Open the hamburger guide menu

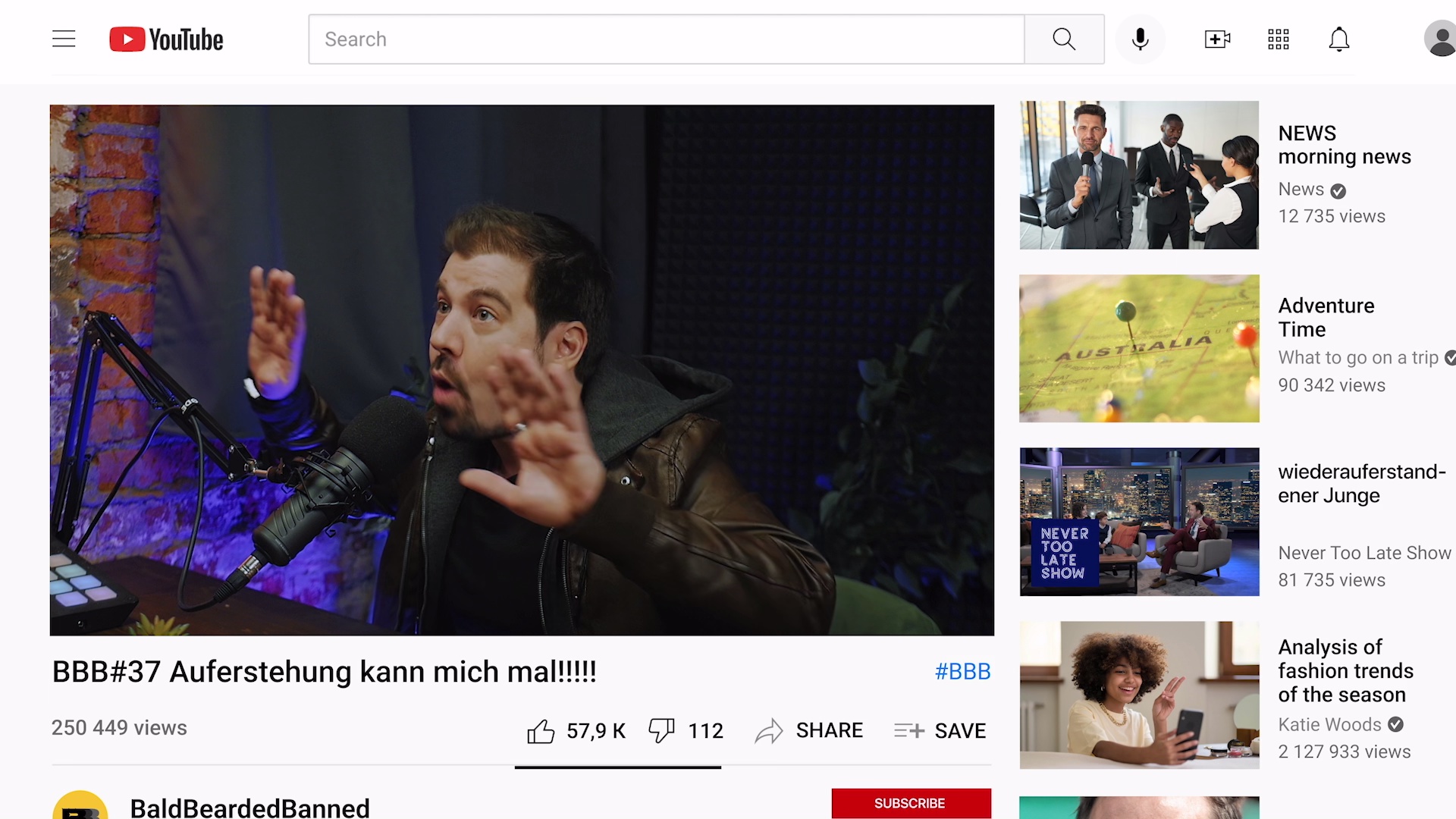(x=64, y=39)
